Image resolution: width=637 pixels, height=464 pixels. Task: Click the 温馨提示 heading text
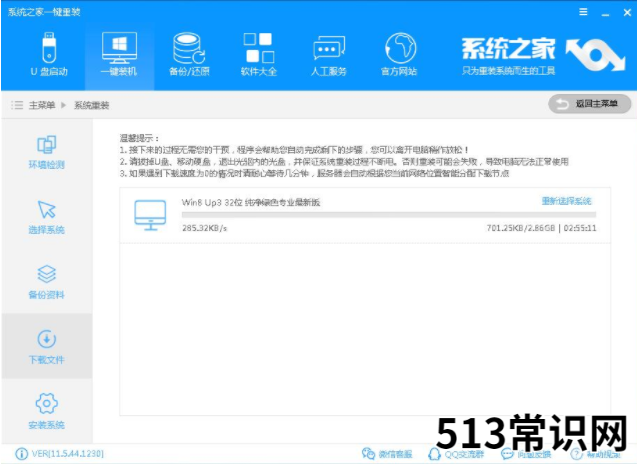coord(139,138)
